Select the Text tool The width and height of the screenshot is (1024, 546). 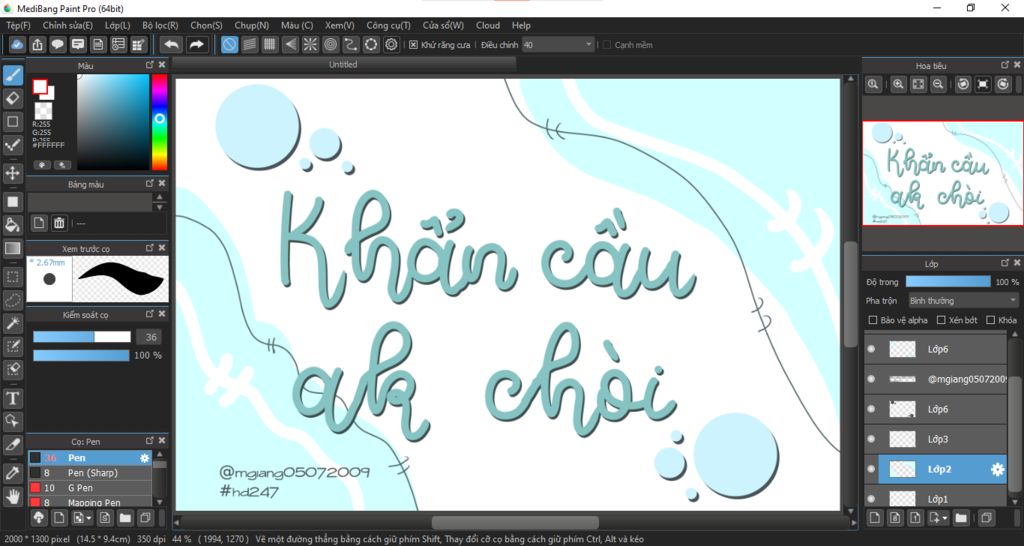tap(12, 398)
